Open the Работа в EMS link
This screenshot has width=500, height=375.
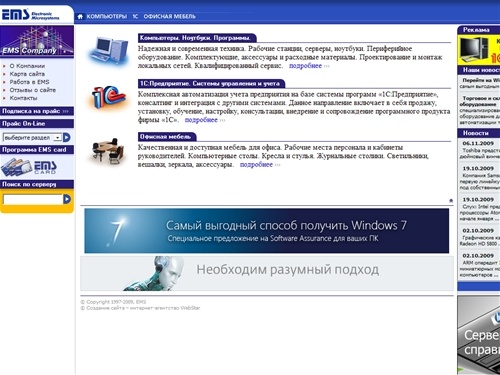29,82
